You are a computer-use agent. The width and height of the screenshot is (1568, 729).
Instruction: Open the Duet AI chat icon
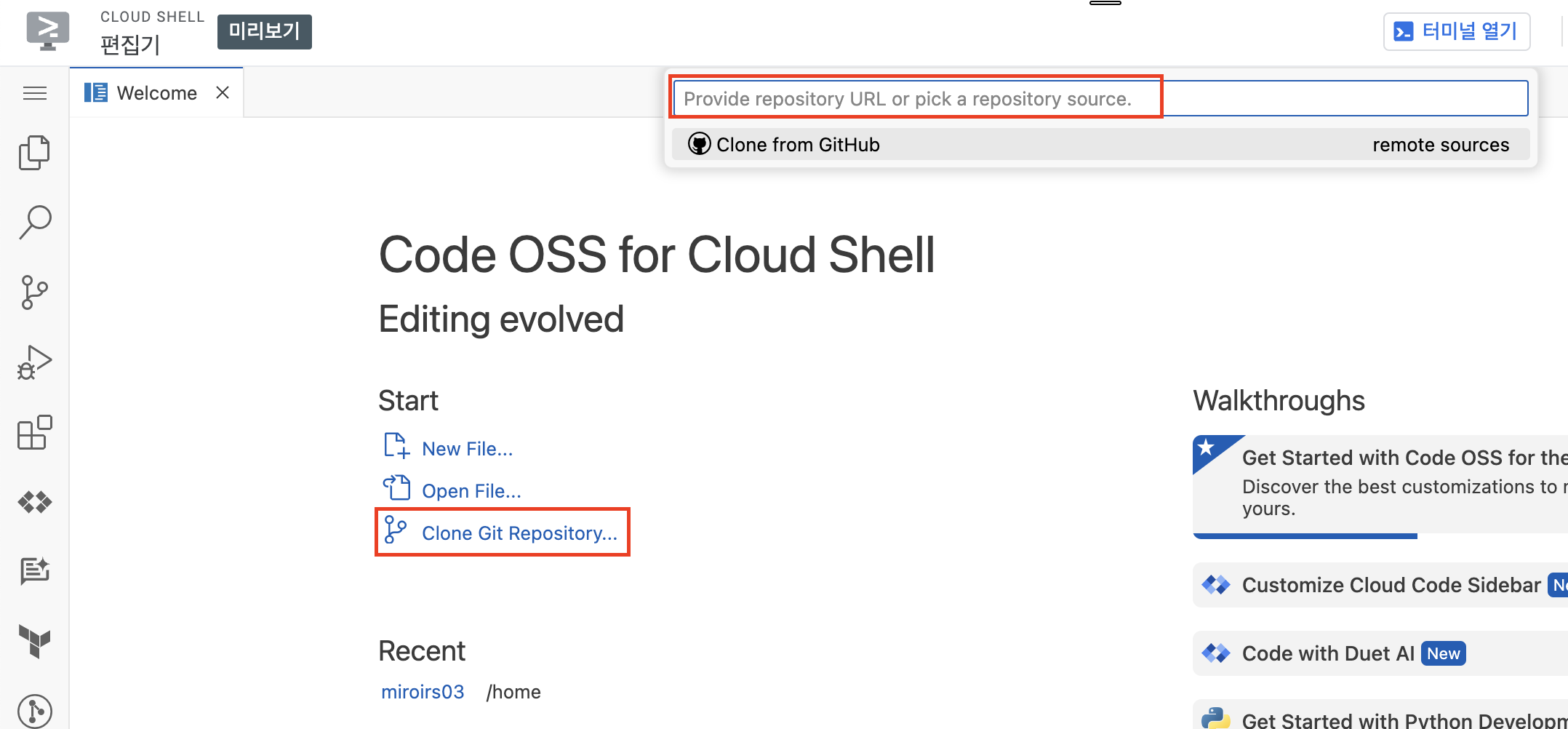click(x=35, y=571)
